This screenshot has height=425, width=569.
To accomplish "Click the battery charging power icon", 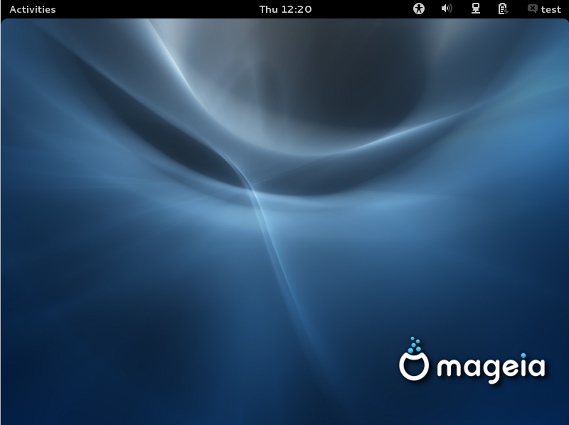I will pyautogui.click(x=503, y=9).
